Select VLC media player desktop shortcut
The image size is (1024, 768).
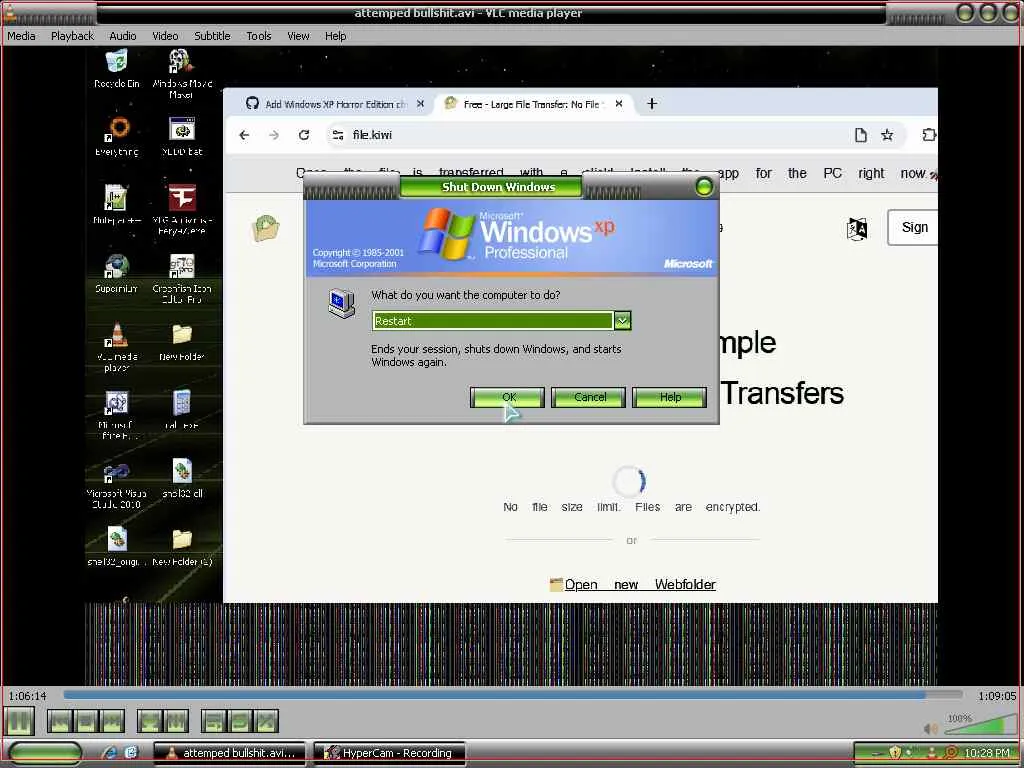(x=116, y=347)
